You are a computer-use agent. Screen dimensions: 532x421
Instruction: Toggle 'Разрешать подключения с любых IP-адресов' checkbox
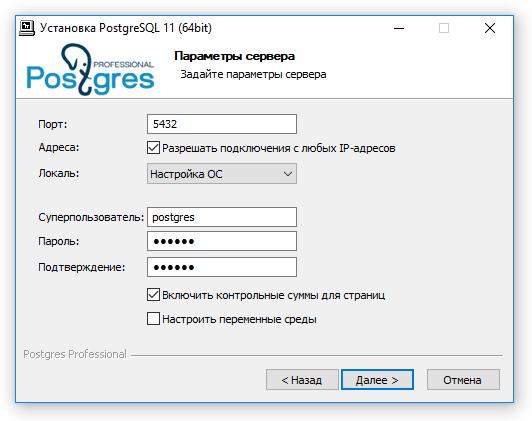click(153, 148)
